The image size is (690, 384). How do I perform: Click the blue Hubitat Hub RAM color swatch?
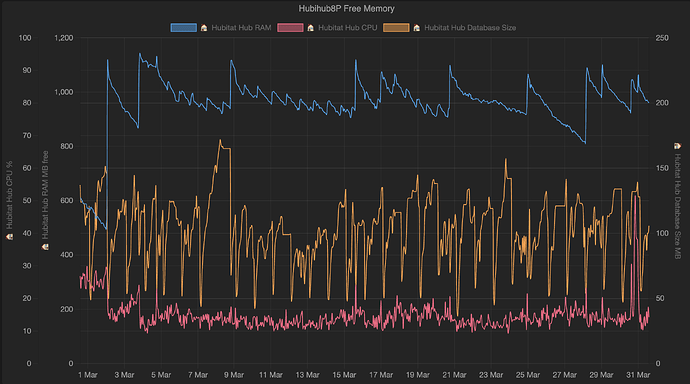coord(184,28)
